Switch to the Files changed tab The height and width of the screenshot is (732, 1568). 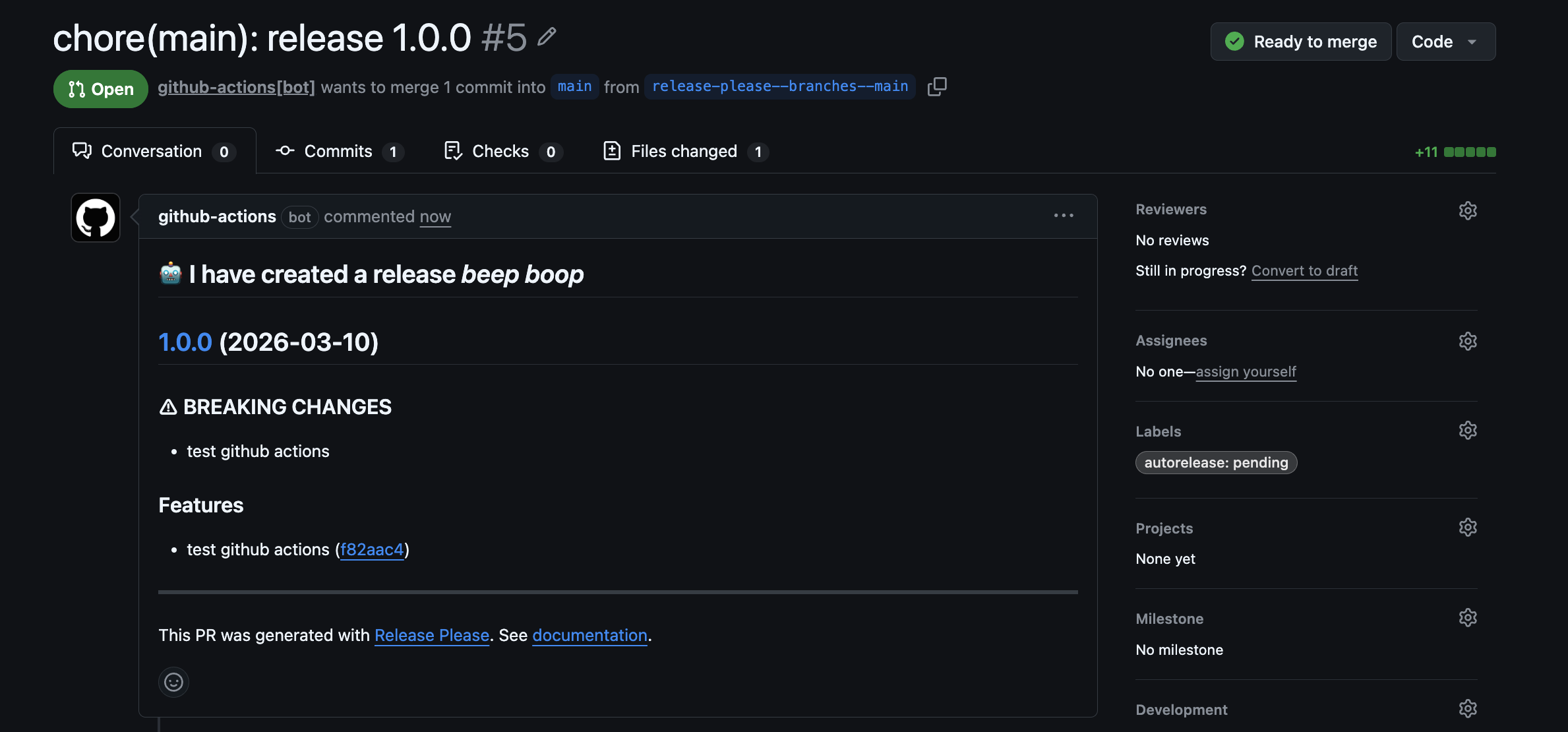(684, 151)
